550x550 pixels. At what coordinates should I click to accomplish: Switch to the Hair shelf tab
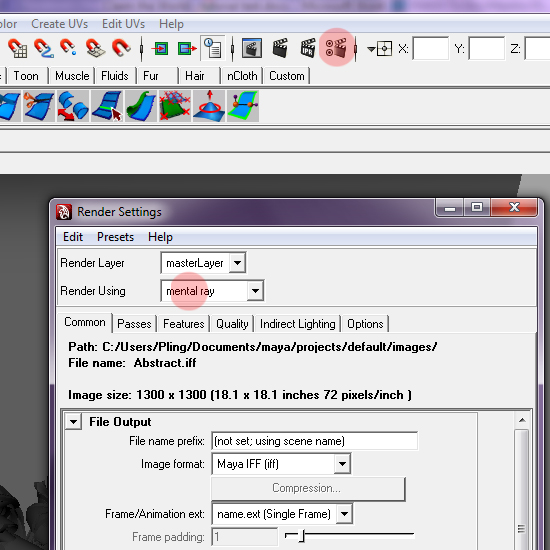point(195,76)
